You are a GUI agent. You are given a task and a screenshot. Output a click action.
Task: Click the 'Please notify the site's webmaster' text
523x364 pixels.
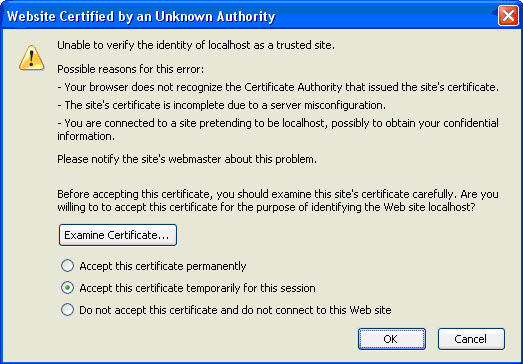(187, 159)
